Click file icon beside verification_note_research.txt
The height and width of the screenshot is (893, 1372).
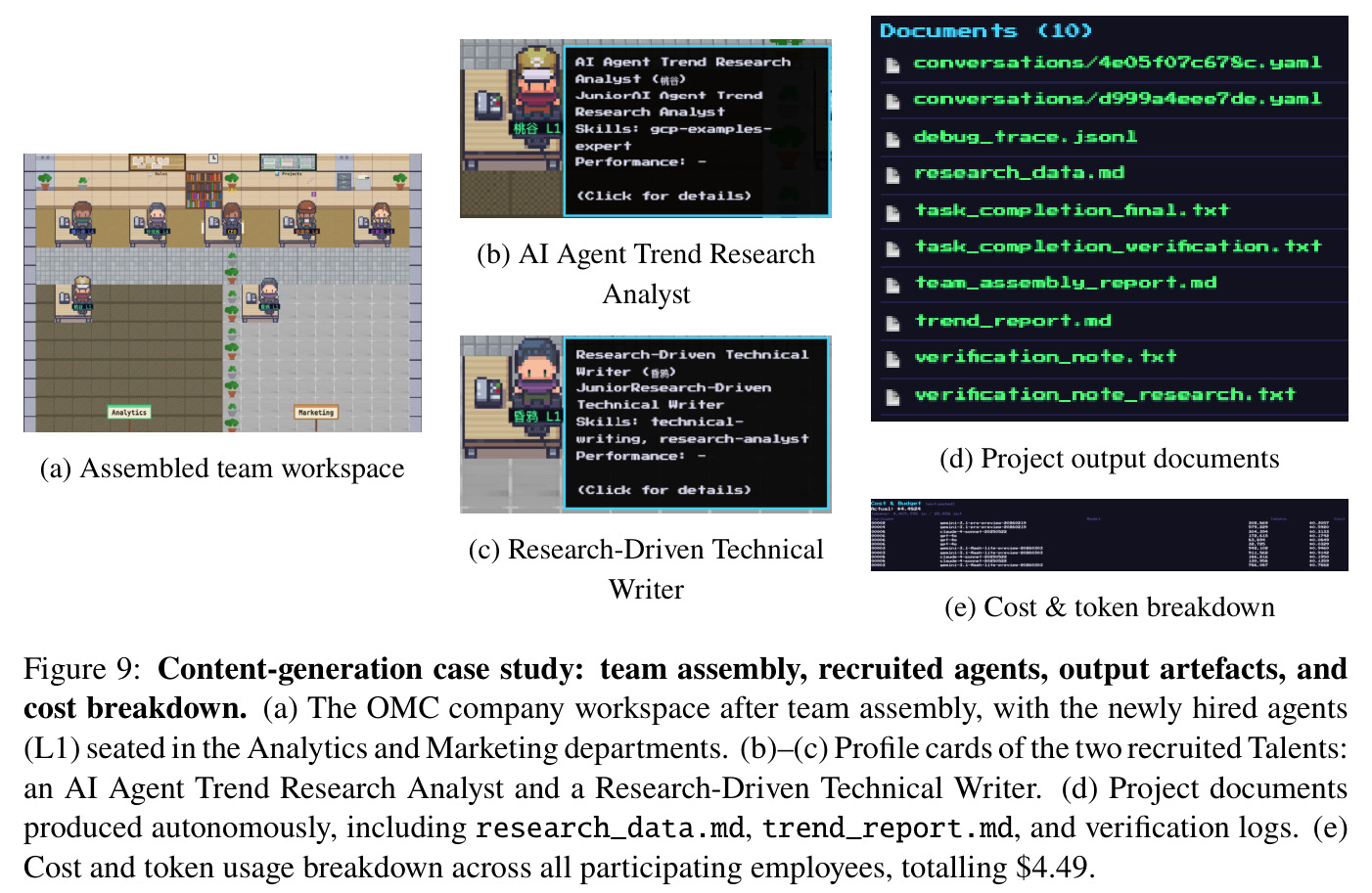coord(892,397)
